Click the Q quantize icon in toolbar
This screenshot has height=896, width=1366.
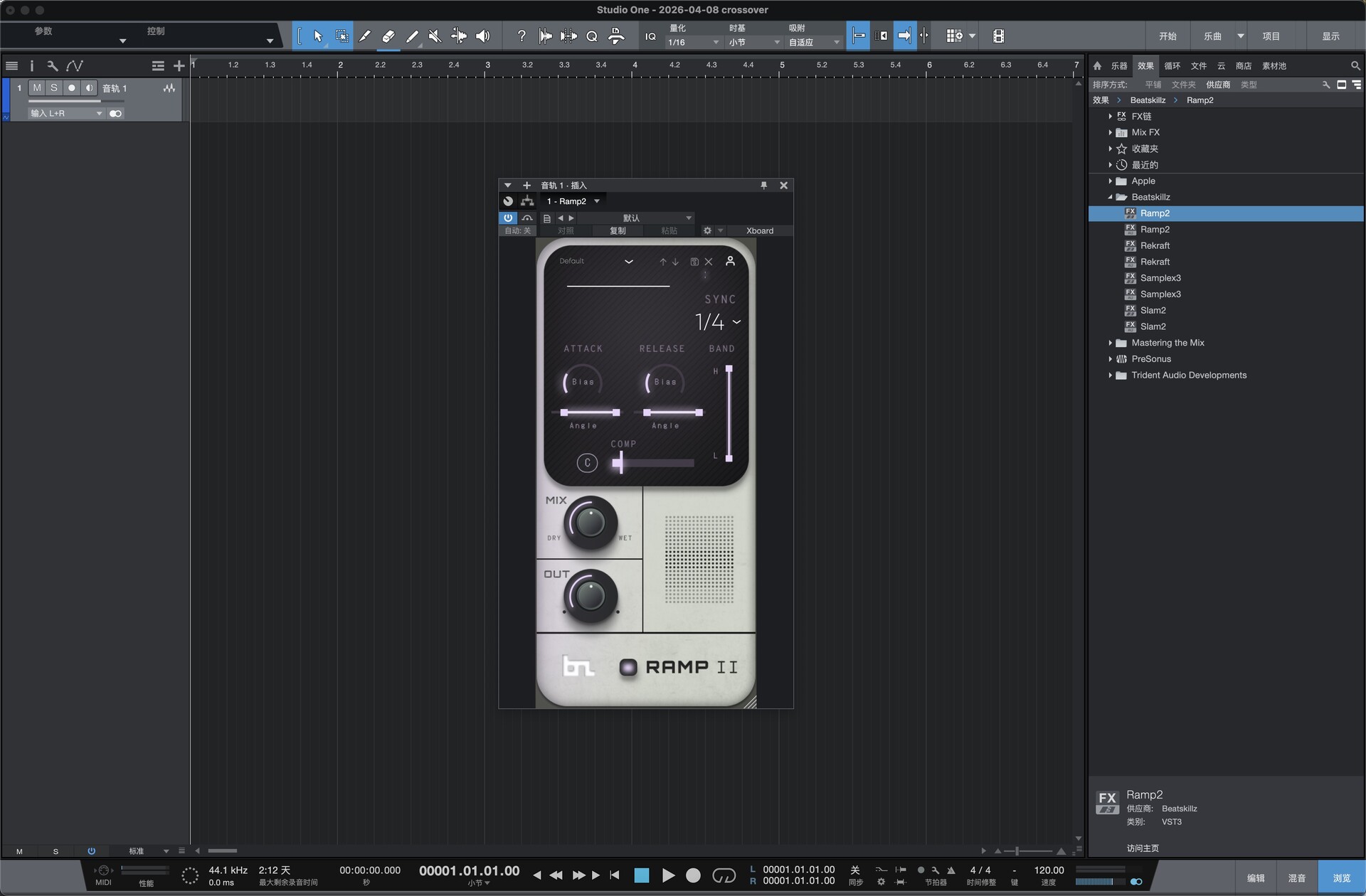(x=592, y=36)
